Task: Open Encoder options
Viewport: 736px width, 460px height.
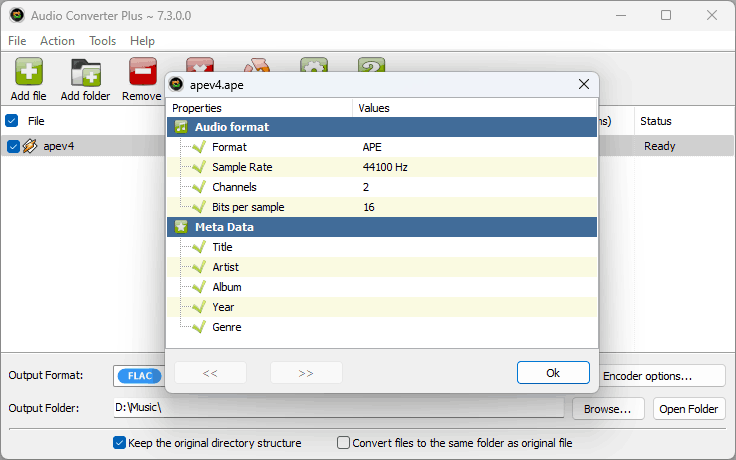Action: pos(662,376)
